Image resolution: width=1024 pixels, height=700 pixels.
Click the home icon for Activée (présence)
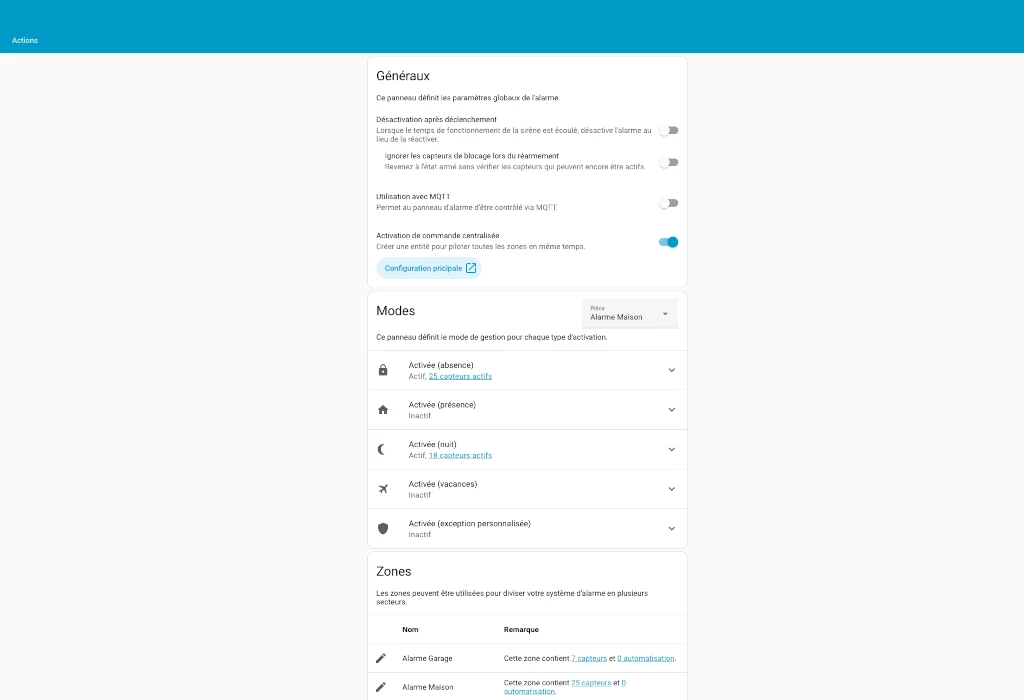pyautogui.click(x=383, y=410)
